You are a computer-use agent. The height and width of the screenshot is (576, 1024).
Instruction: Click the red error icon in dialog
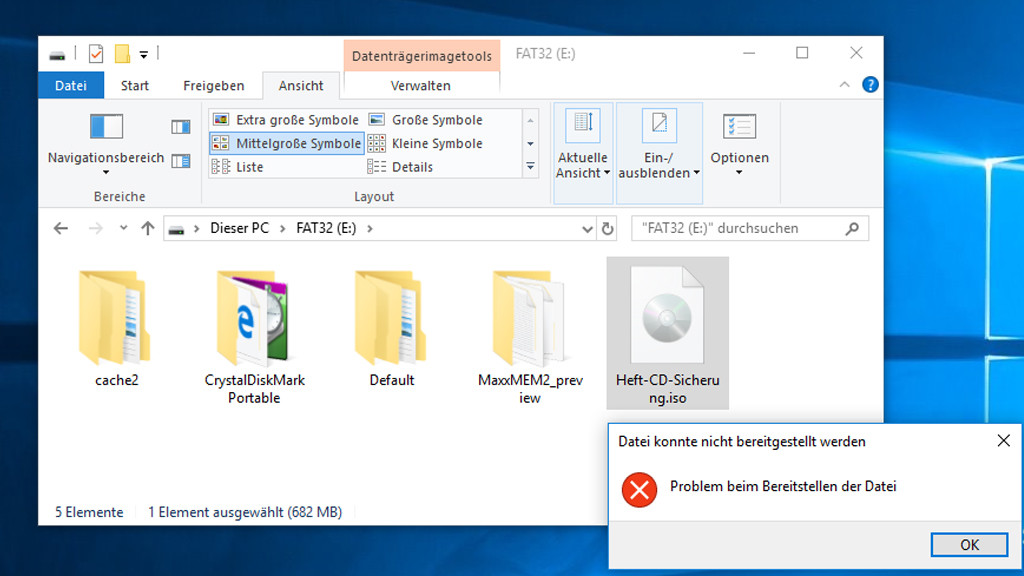coord(639,489)
